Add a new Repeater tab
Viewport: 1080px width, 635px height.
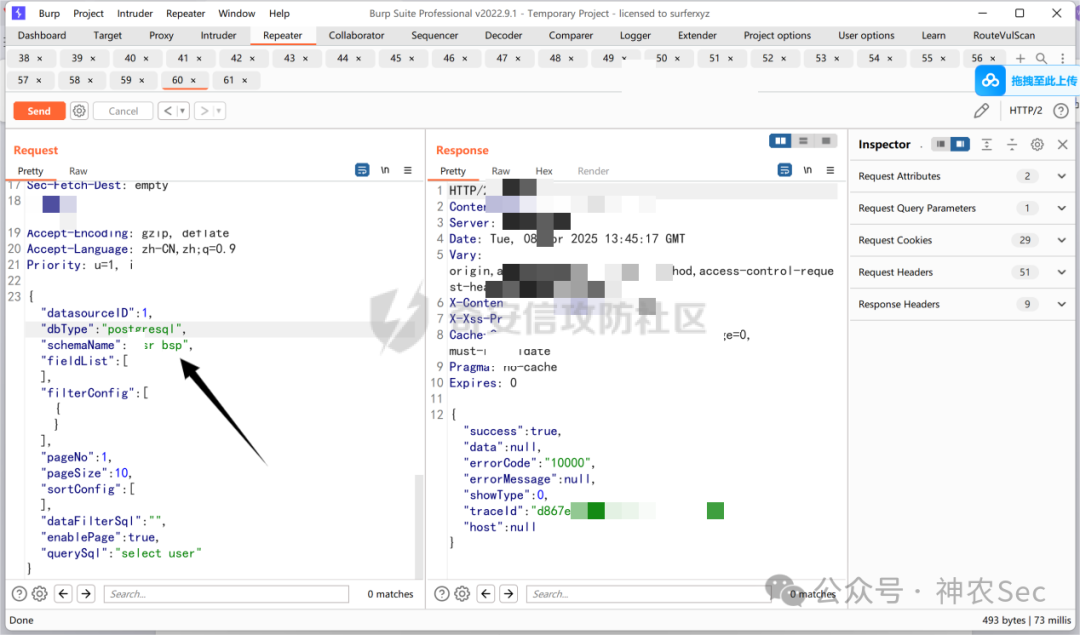1021,59
